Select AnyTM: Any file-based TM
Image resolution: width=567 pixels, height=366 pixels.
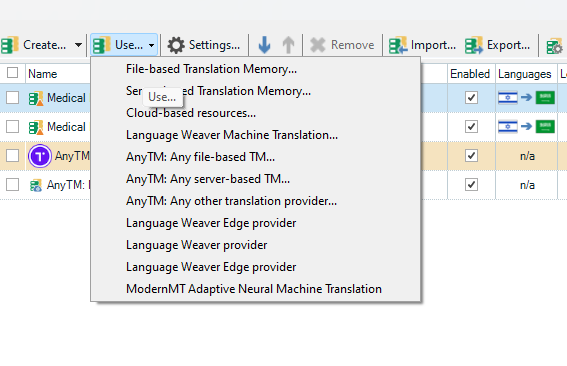[x=255, y=157]
